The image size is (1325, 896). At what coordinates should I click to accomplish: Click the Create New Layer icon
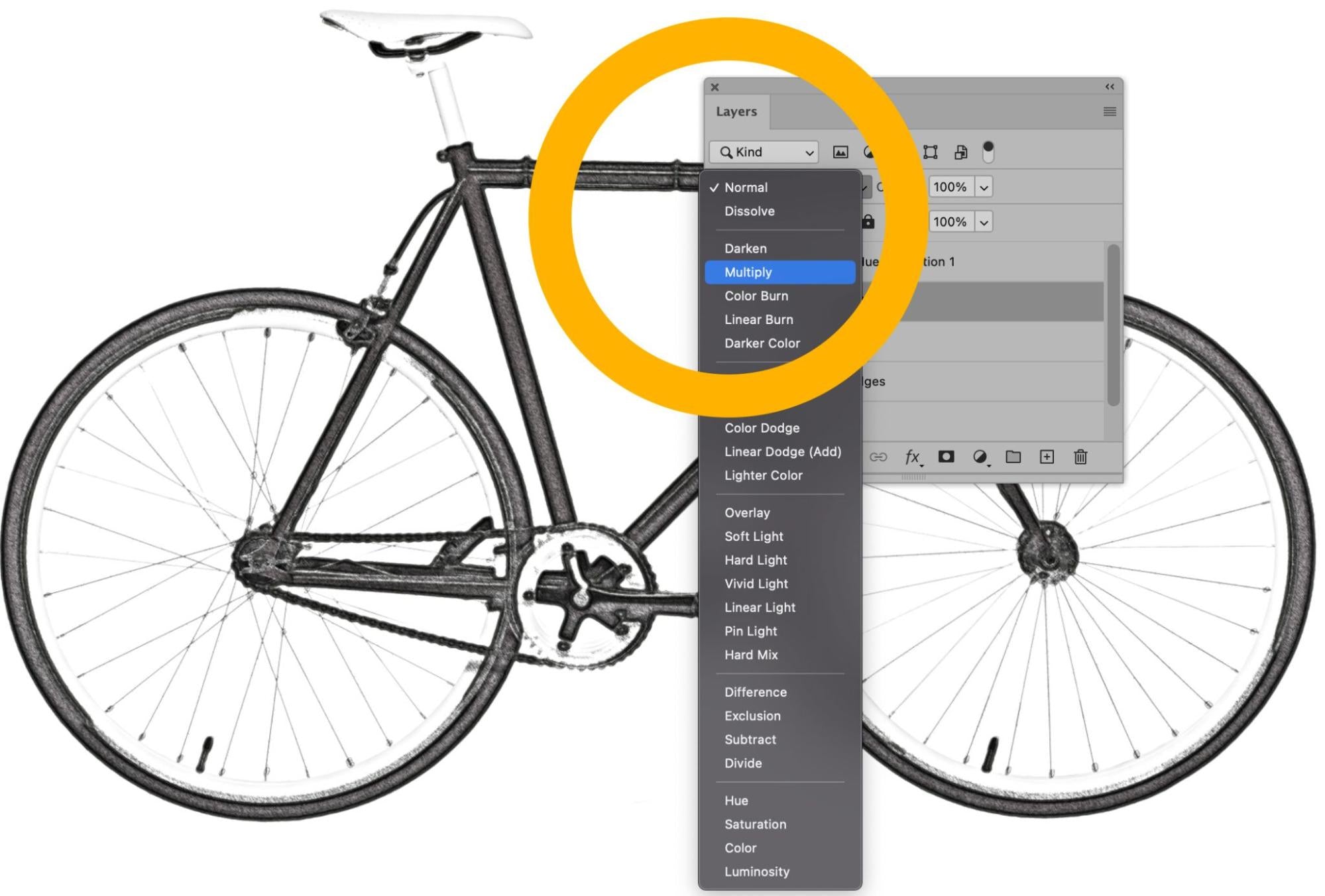tap(1047, 457)
